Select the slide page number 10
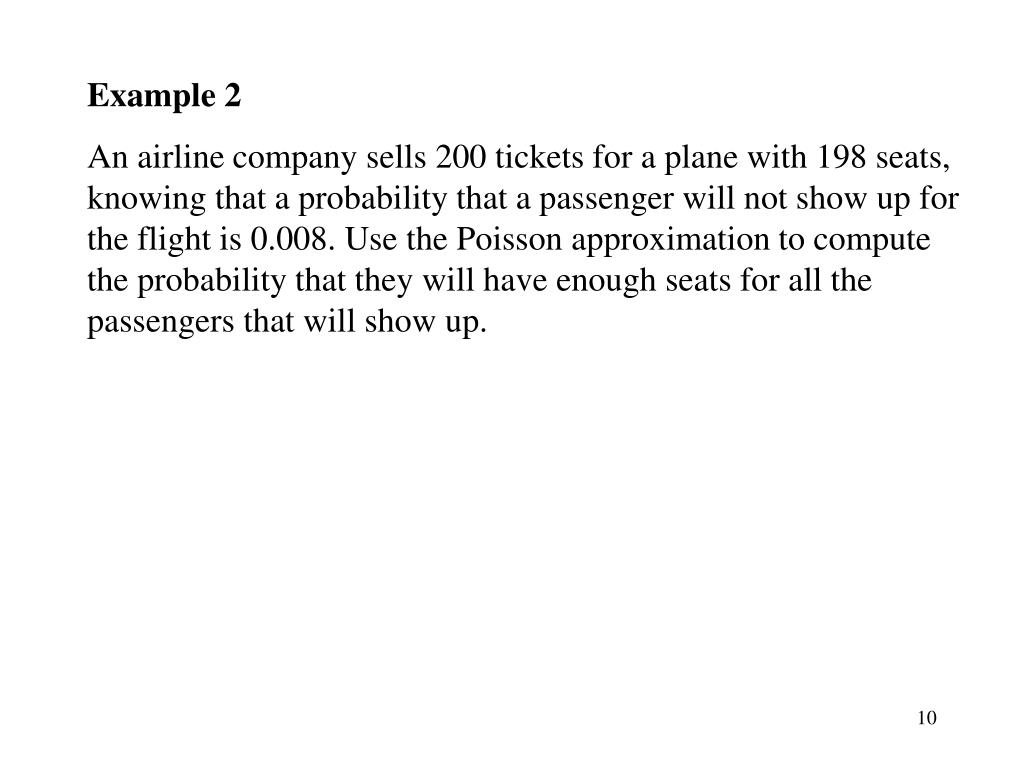 927,718
